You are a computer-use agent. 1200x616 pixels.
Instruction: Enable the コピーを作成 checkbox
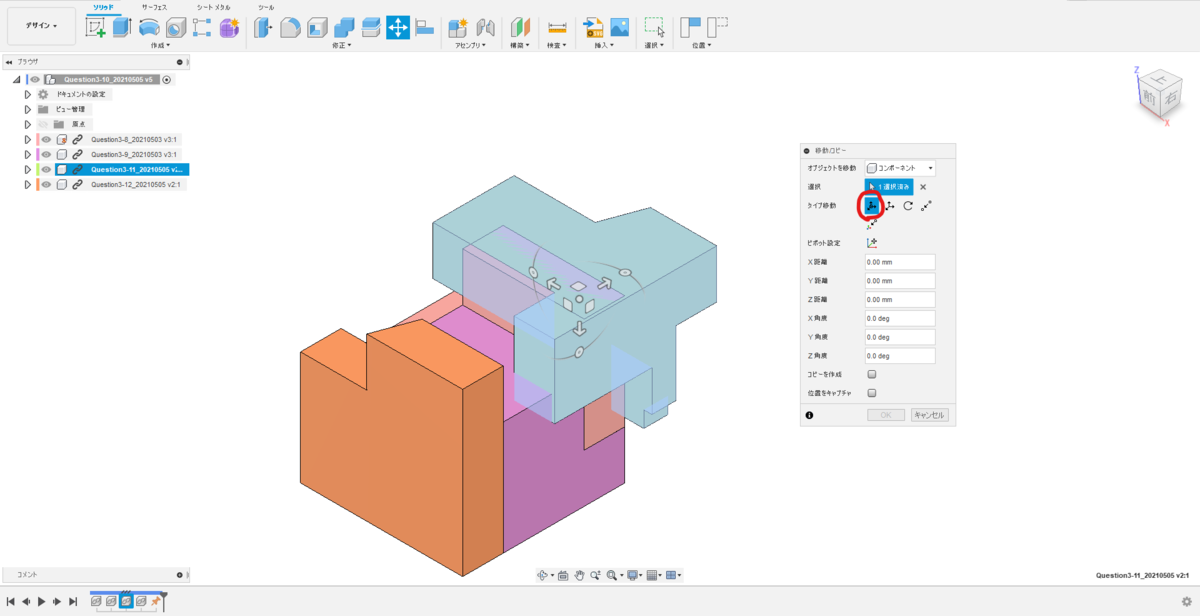(x=872, y=374)
